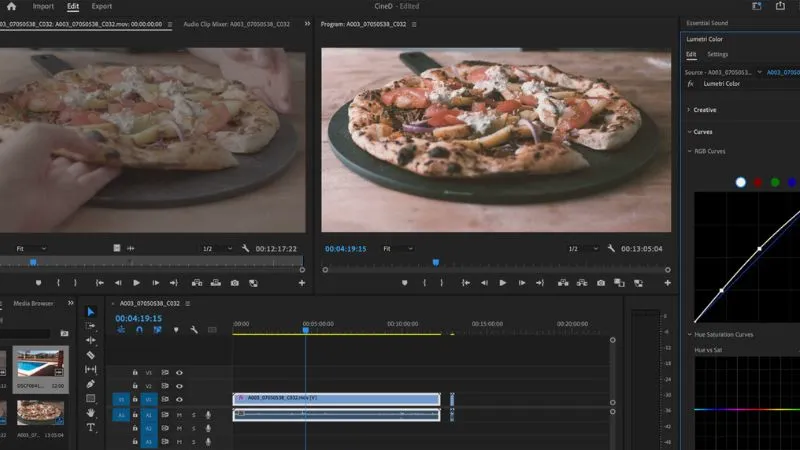800x450 pixels.
Task: Collapse the Curves section
Action: pyautogui.click(x=689, y=132)
